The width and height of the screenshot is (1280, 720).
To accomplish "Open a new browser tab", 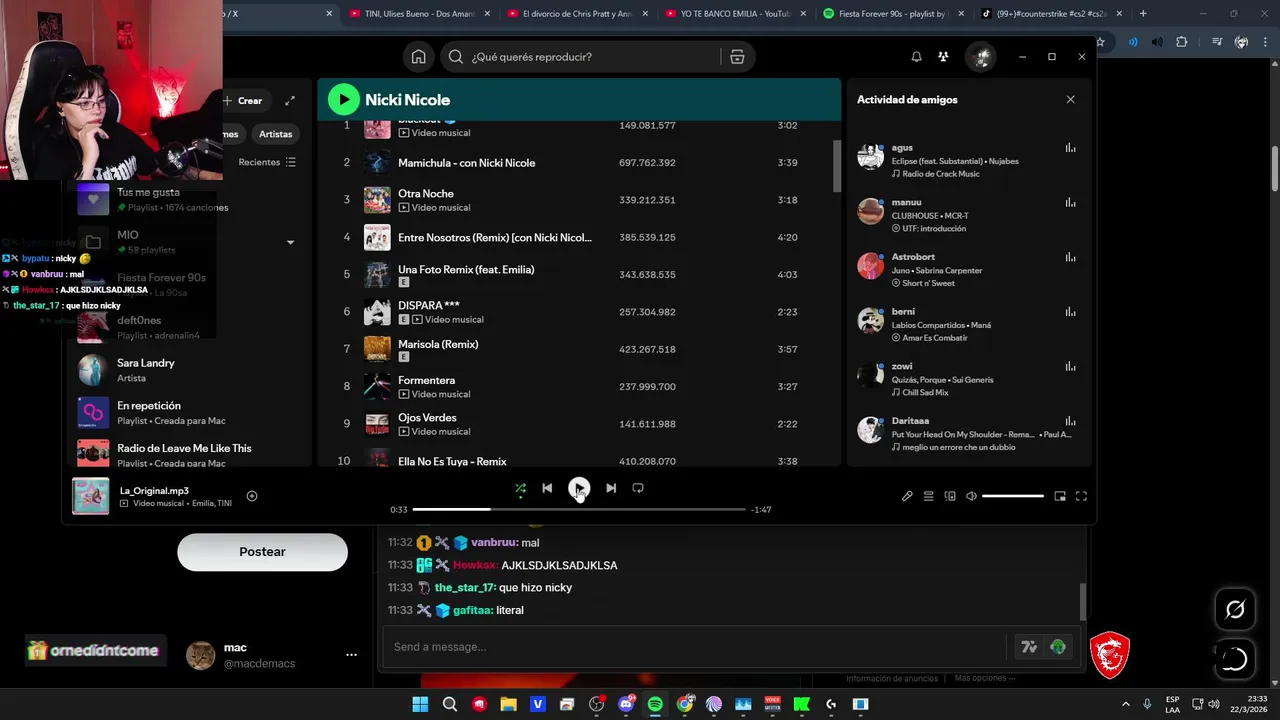I will coord(1143,14).
